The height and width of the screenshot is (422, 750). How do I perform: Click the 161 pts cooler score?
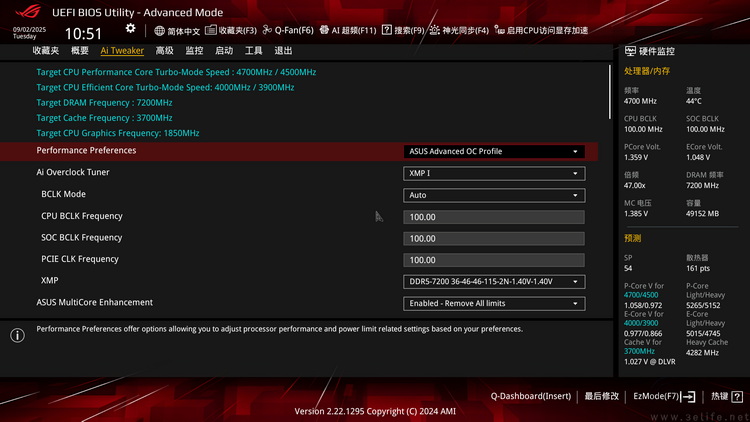click(x=698, y=268)
